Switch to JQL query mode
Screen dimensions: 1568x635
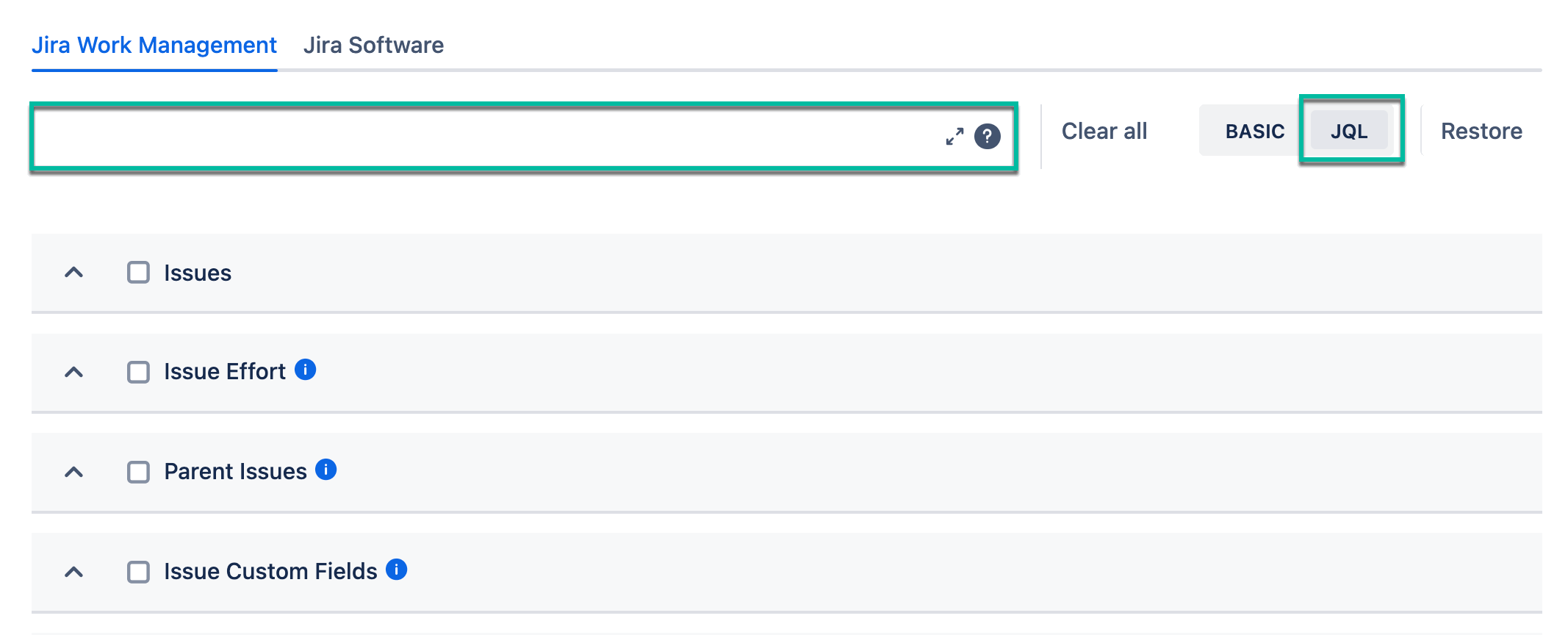pos(1349,131)
